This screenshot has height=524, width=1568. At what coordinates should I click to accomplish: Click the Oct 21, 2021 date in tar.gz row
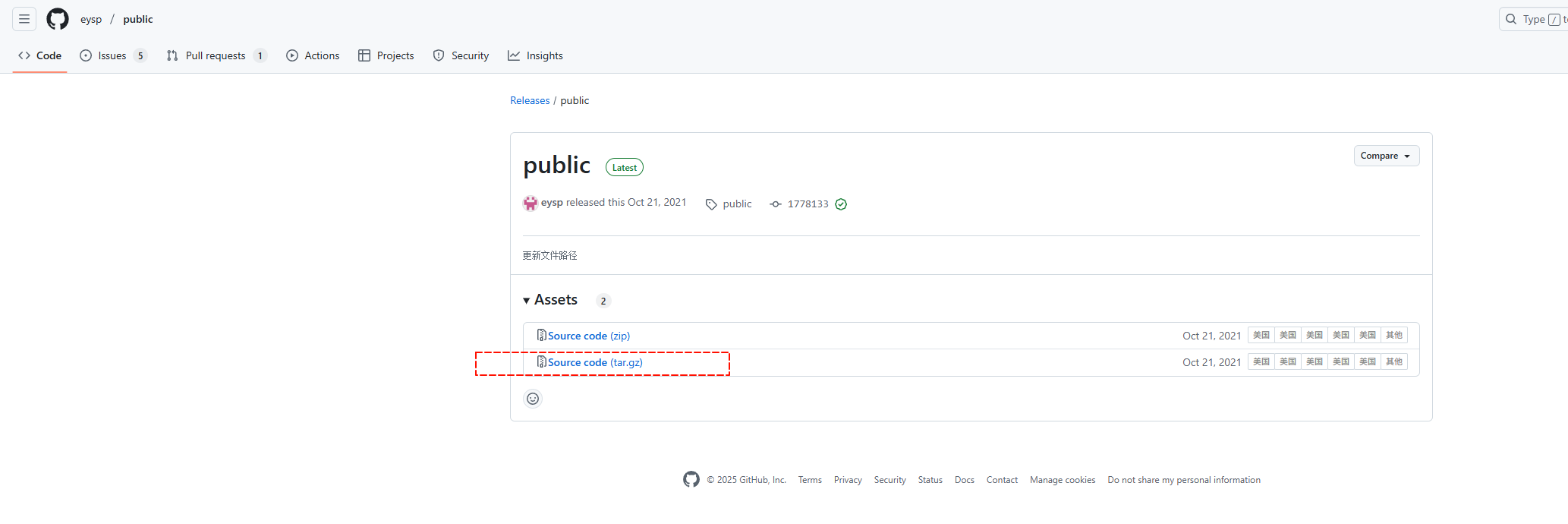click(x=1211, y=362)
